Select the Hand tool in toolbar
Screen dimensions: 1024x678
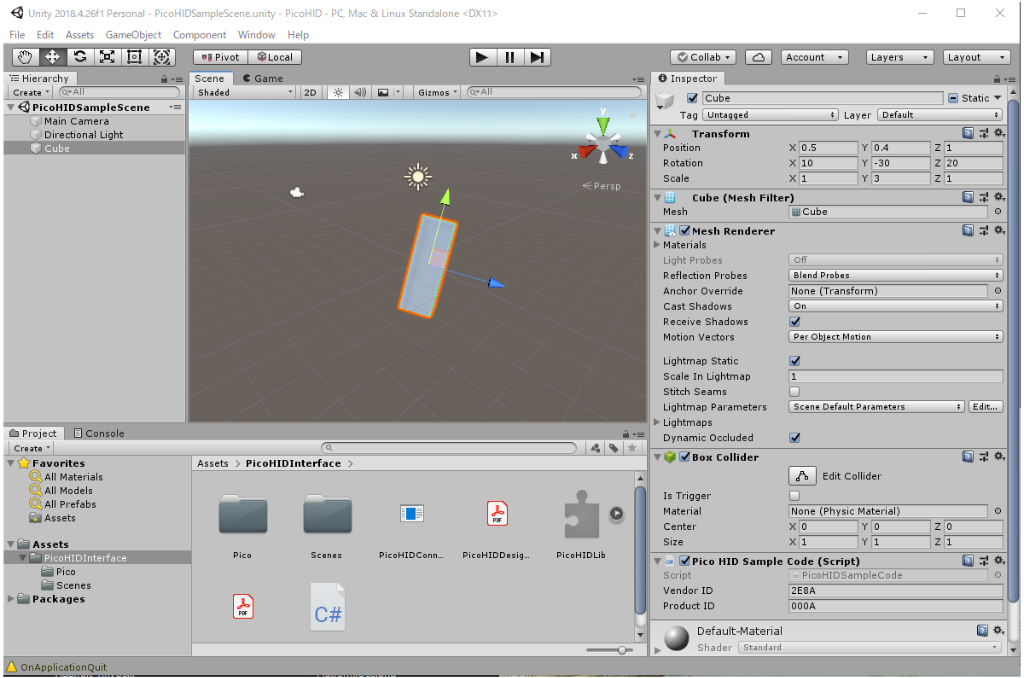point(25,57)
